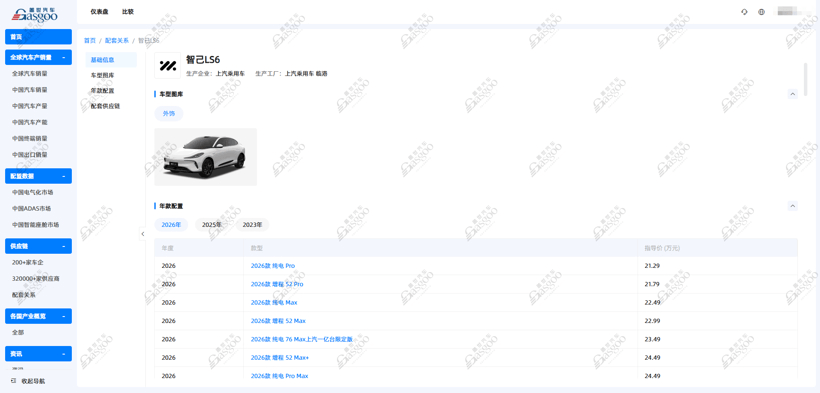Click the 收起导航 collapse icon
Screen dimensions: 820x393
(14, 381)
